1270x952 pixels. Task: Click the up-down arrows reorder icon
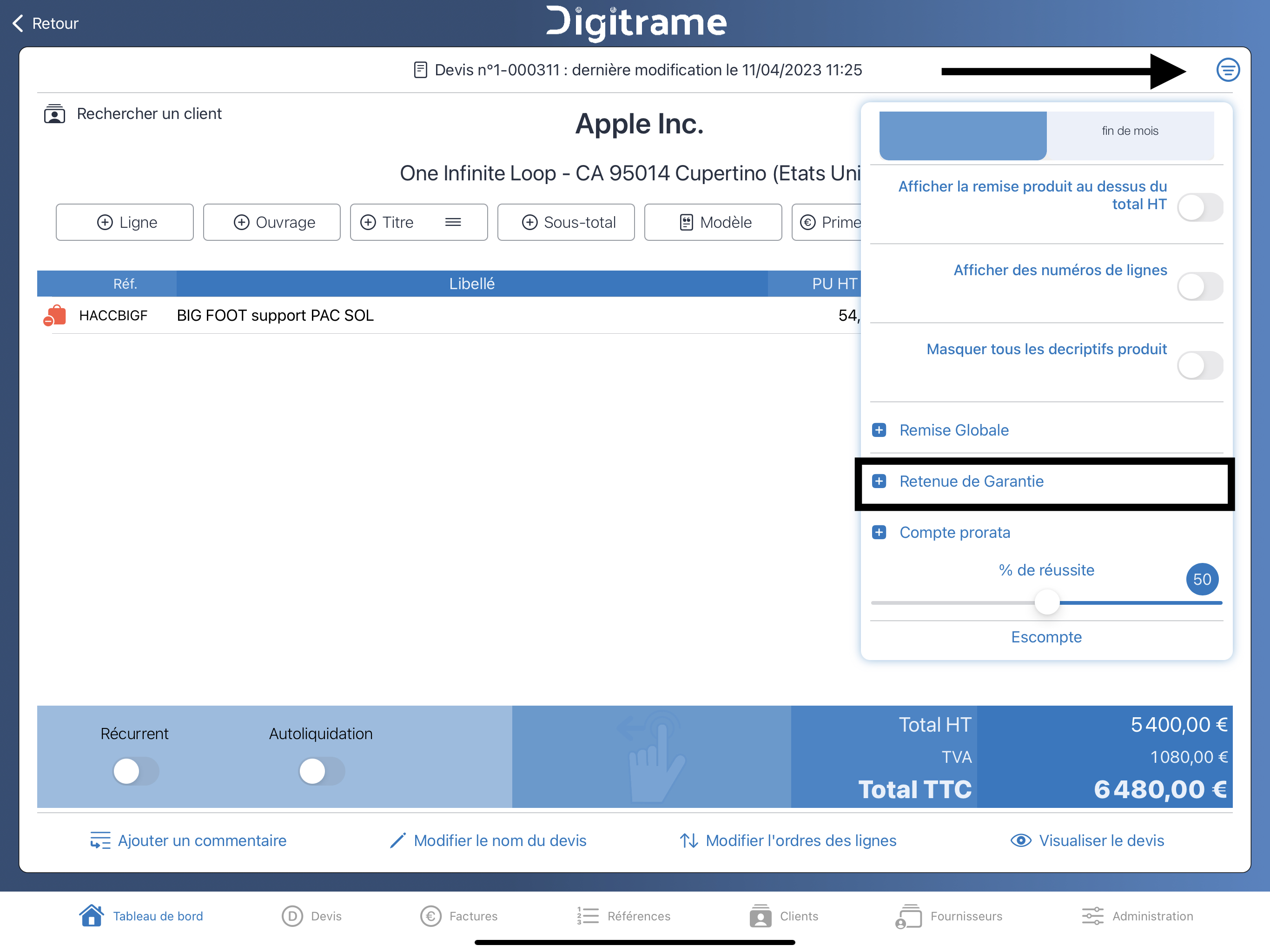689,840
